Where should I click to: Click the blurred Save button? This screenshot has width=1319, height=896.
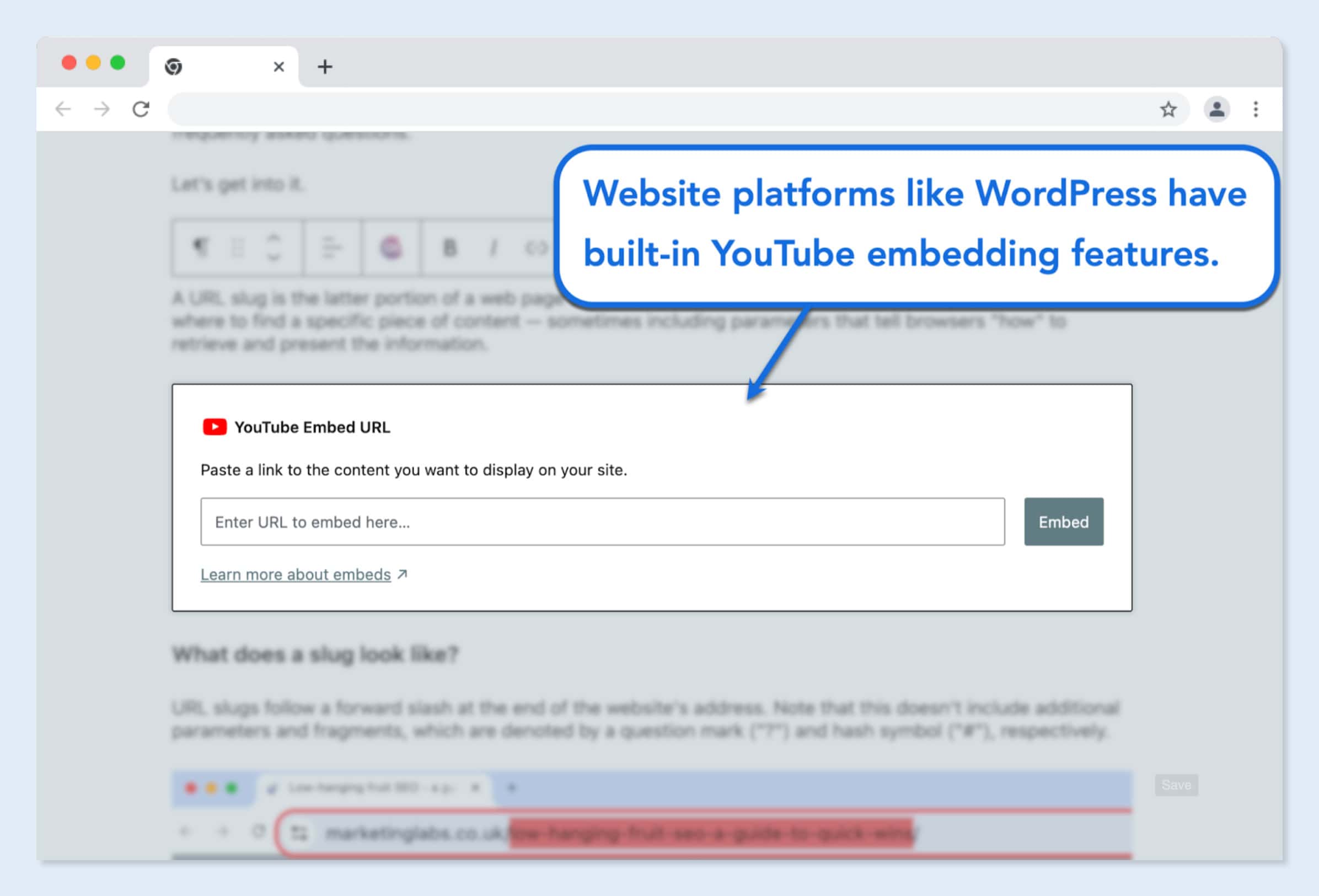click(1176, 785)
